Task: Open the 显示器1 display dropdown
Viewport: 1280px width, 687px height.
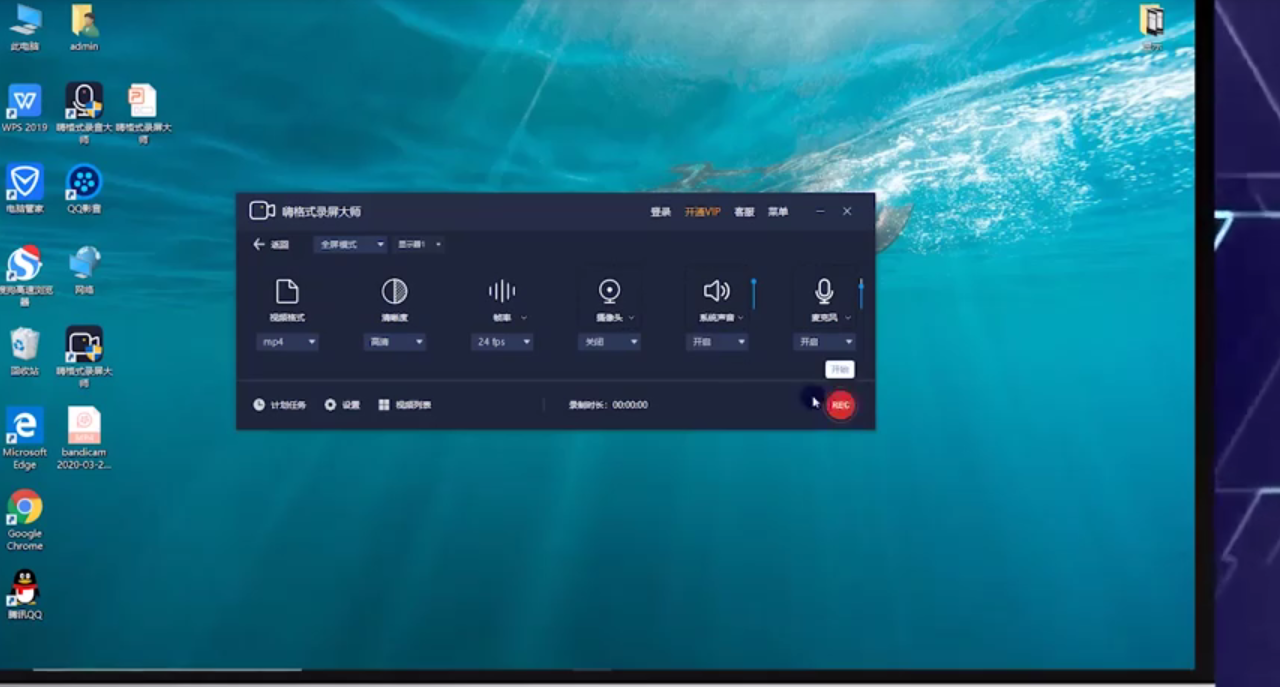Action: [419, 244]
